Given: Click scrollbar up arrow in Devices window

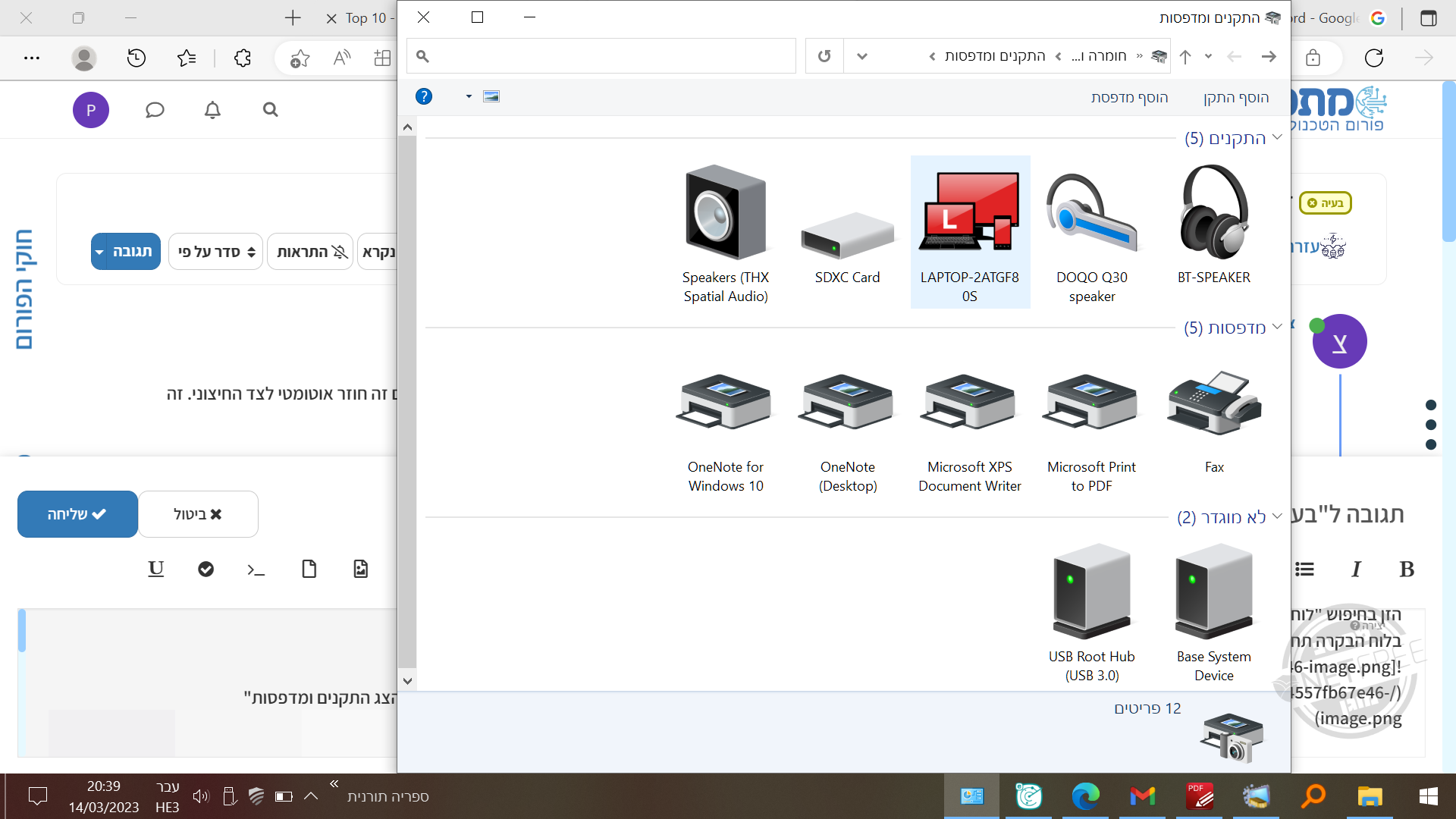Looking at the screenshot, I should [x=407, y=127].
